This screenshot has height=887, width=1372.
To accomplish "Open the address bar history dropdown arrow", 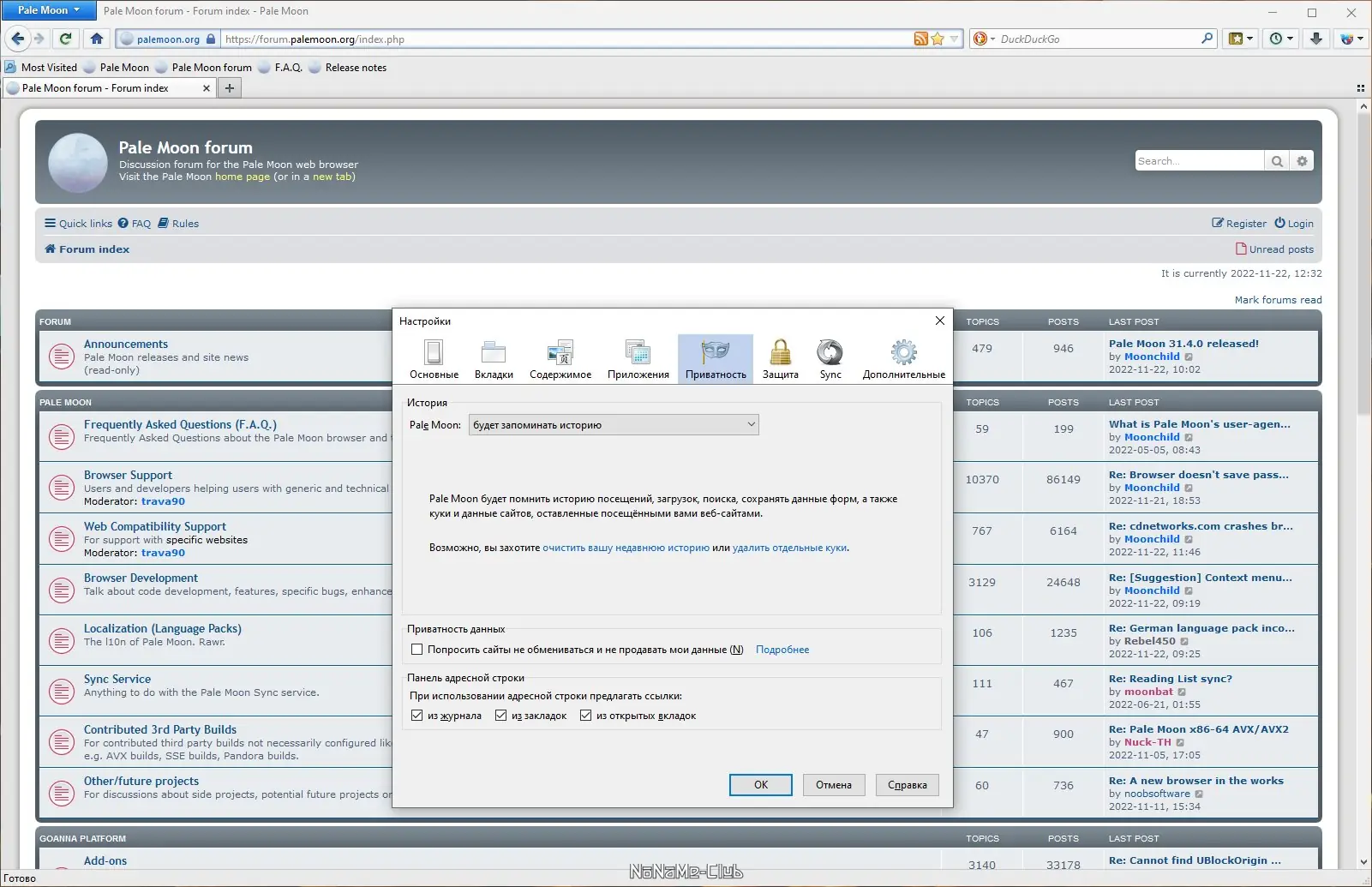I will coord(954,39).
